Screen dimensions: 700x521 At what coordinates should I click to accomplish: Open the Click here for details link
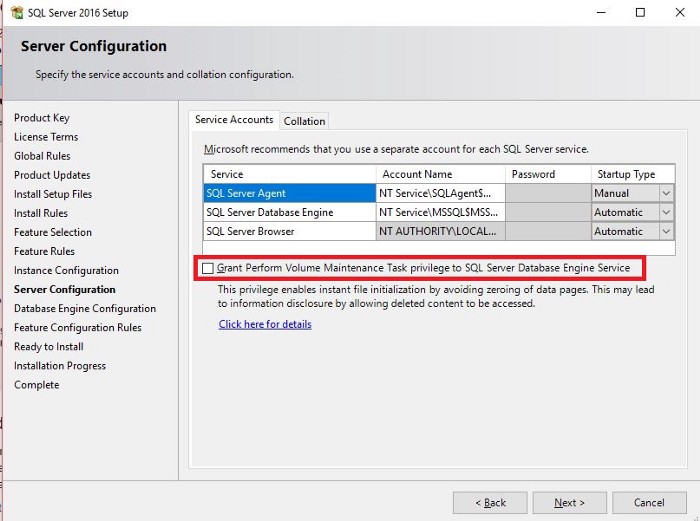(x=265, y=324)
